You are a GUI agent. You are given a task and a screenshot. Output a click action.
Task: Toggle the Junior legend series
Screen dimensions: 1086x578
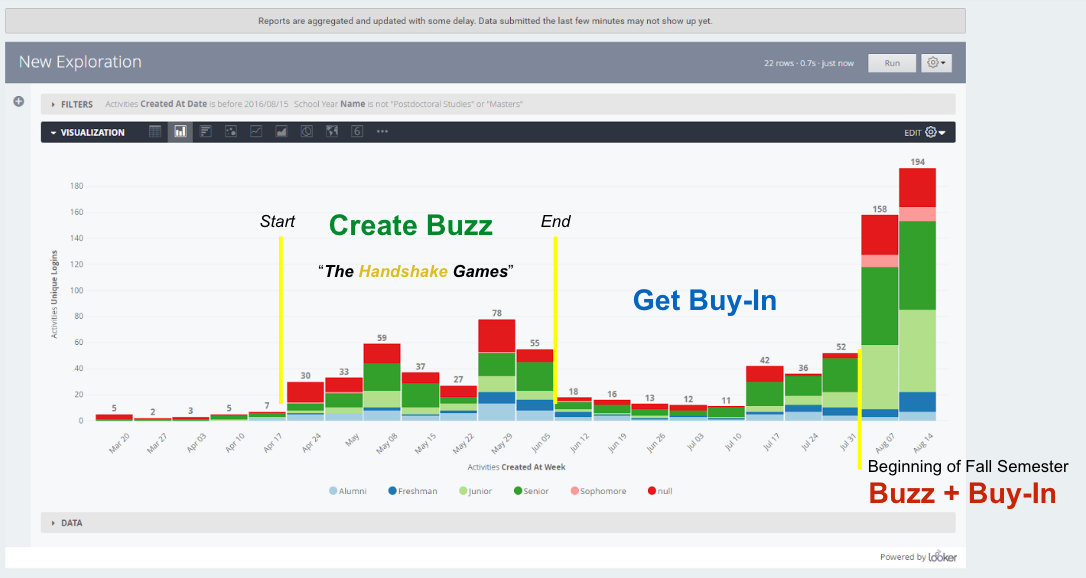475,491
